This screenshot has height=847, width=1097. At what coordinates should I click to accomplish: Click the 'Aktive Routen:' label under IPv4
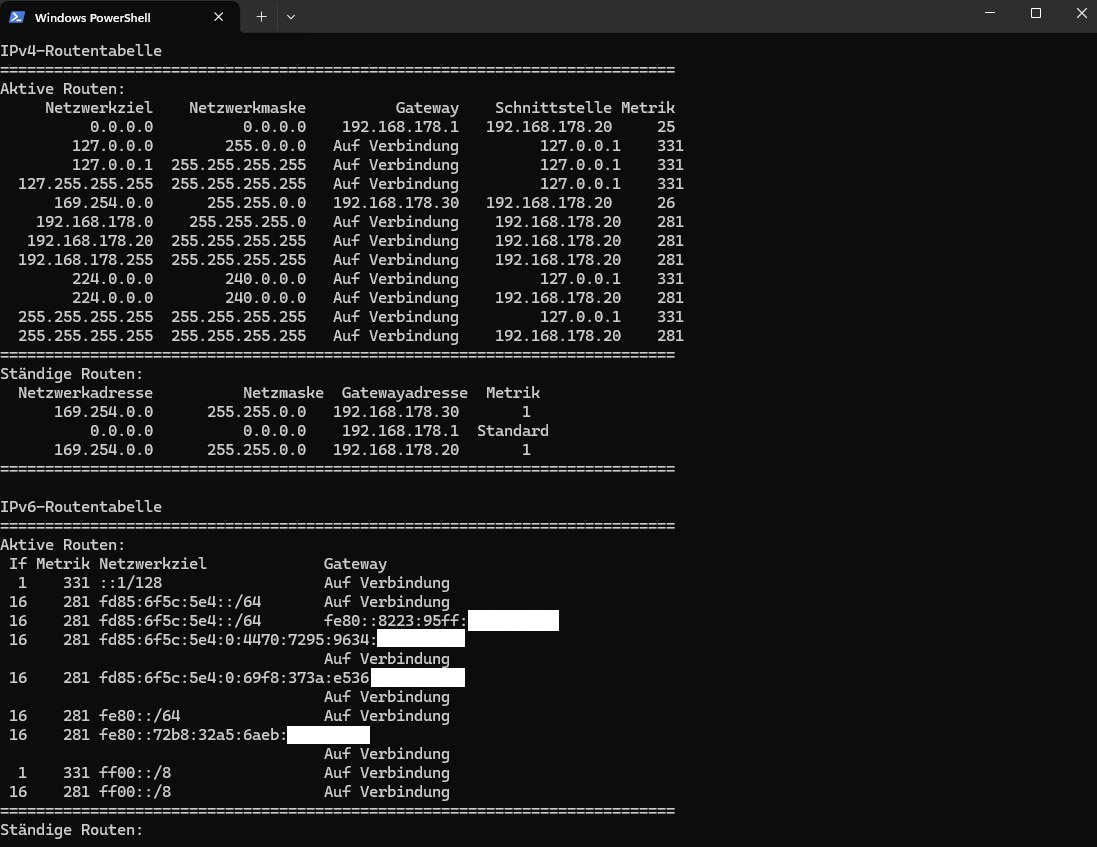click(63, 89)
